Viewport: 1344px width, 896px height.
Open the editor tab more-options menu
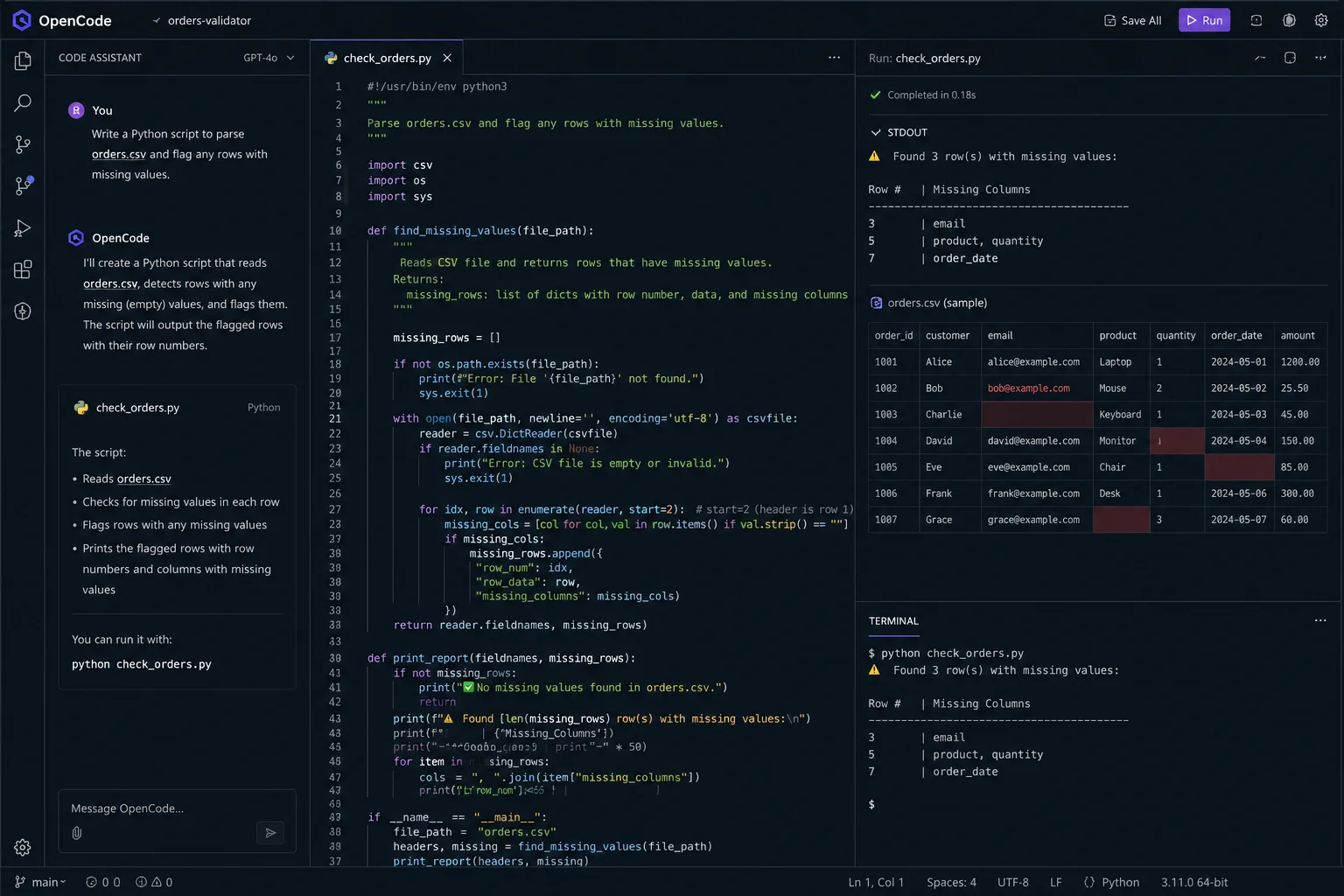tap(834, 58)
